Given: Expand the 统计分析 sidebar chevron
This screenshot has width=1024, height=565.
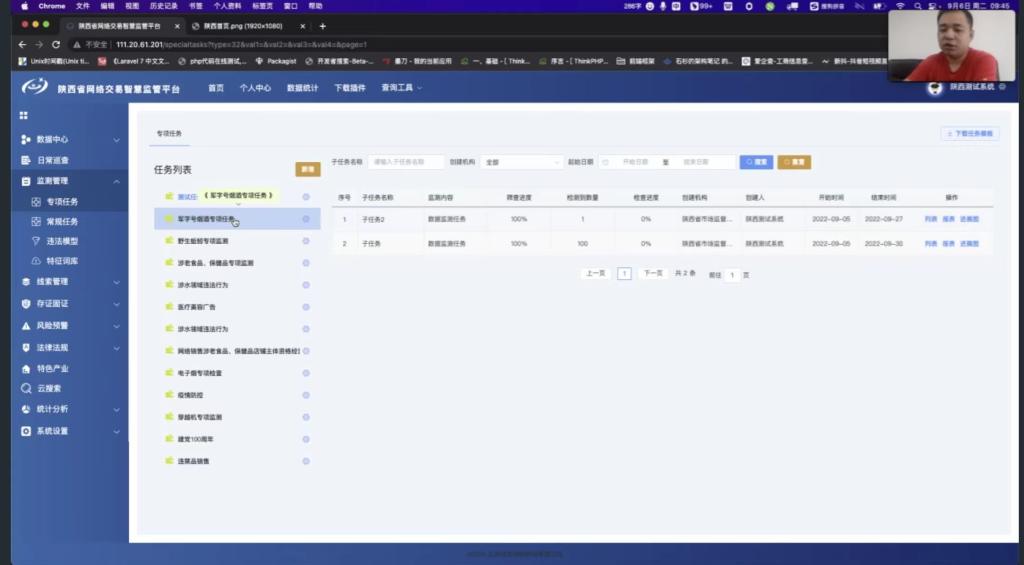Looking at the screenshot, I should pyautogui.click(x=116, y=409).
